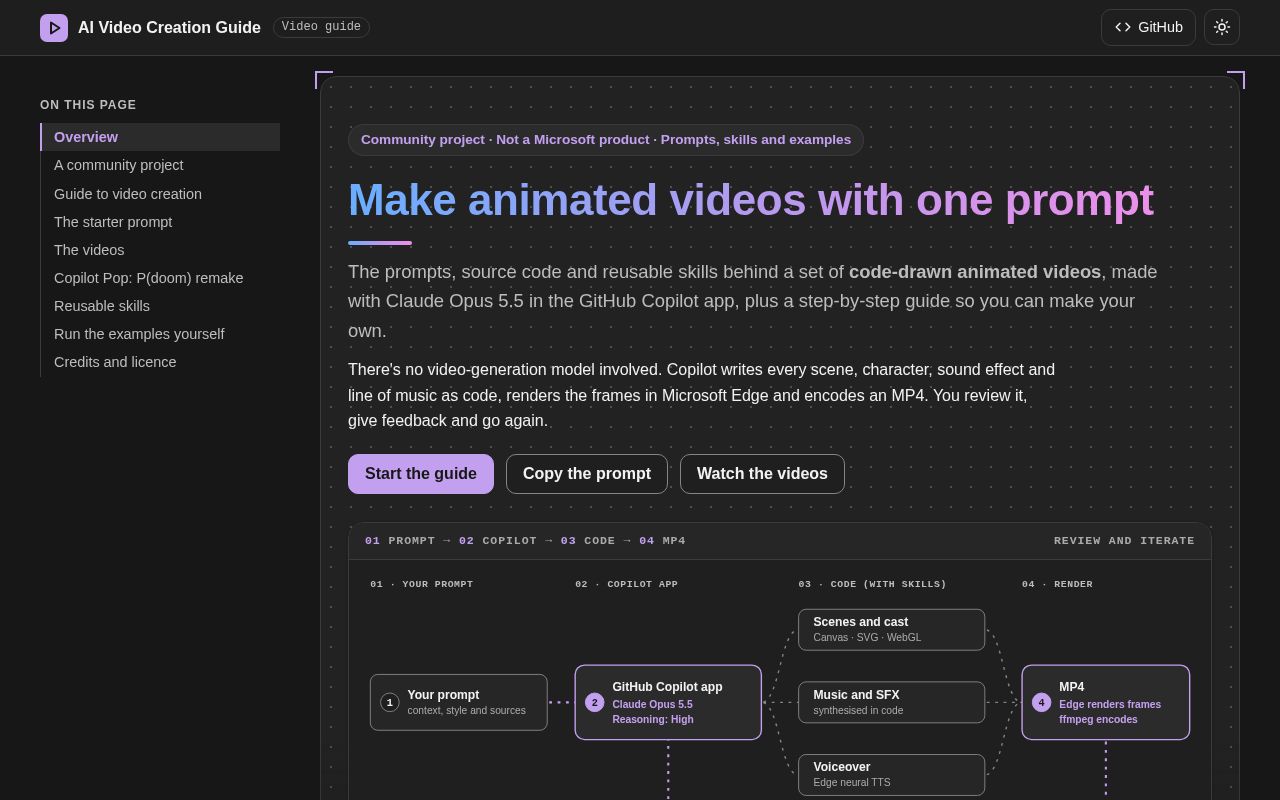The width and height of the screenshot is (1280, 800).
Task: Click the AI Video Creation Guide title
Action: [169, 28]
